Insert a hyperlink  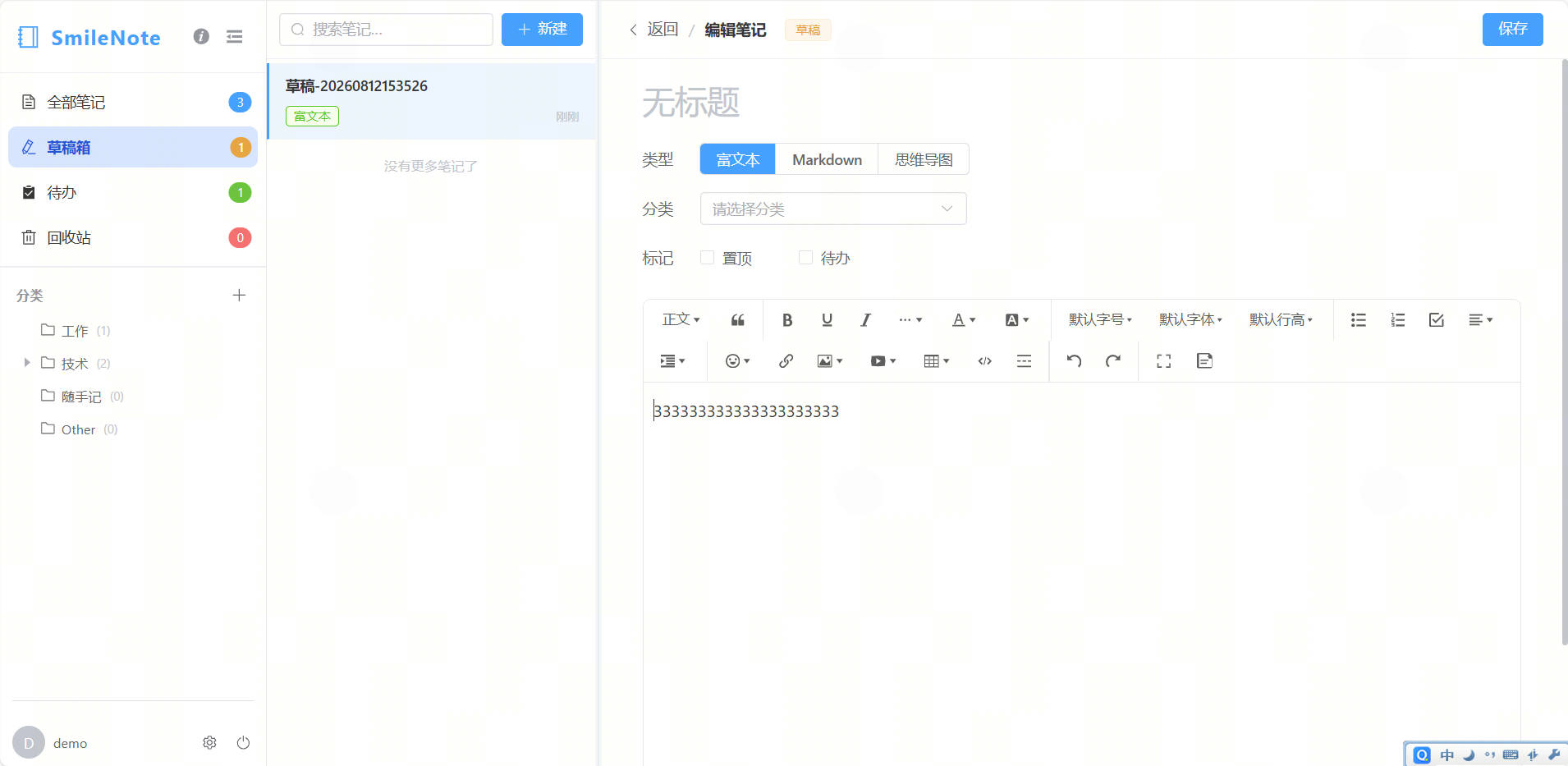tap(786, 361)
